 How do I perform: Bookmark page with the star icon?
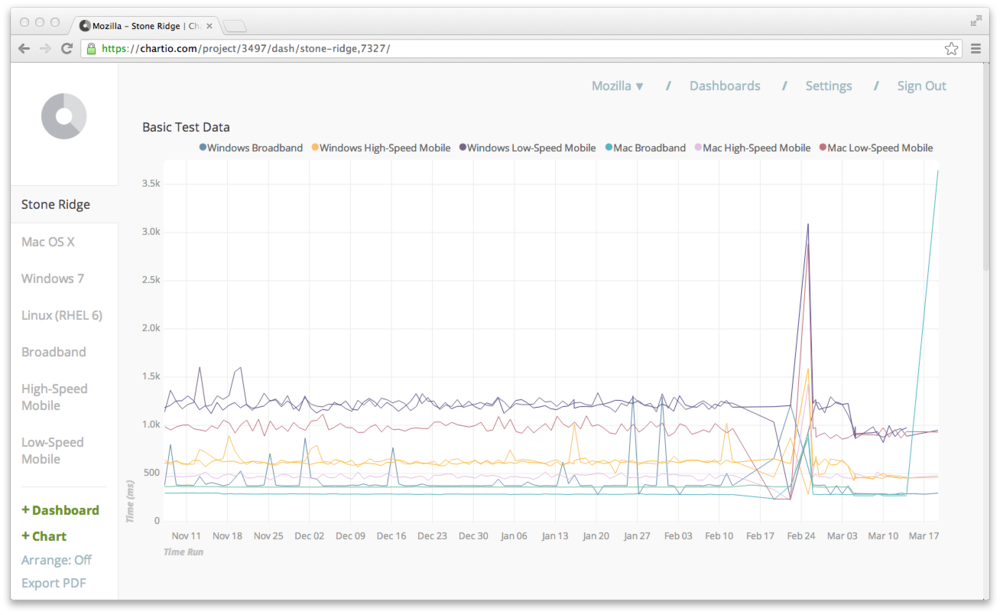pyautogui.click(x=951, y=48)
